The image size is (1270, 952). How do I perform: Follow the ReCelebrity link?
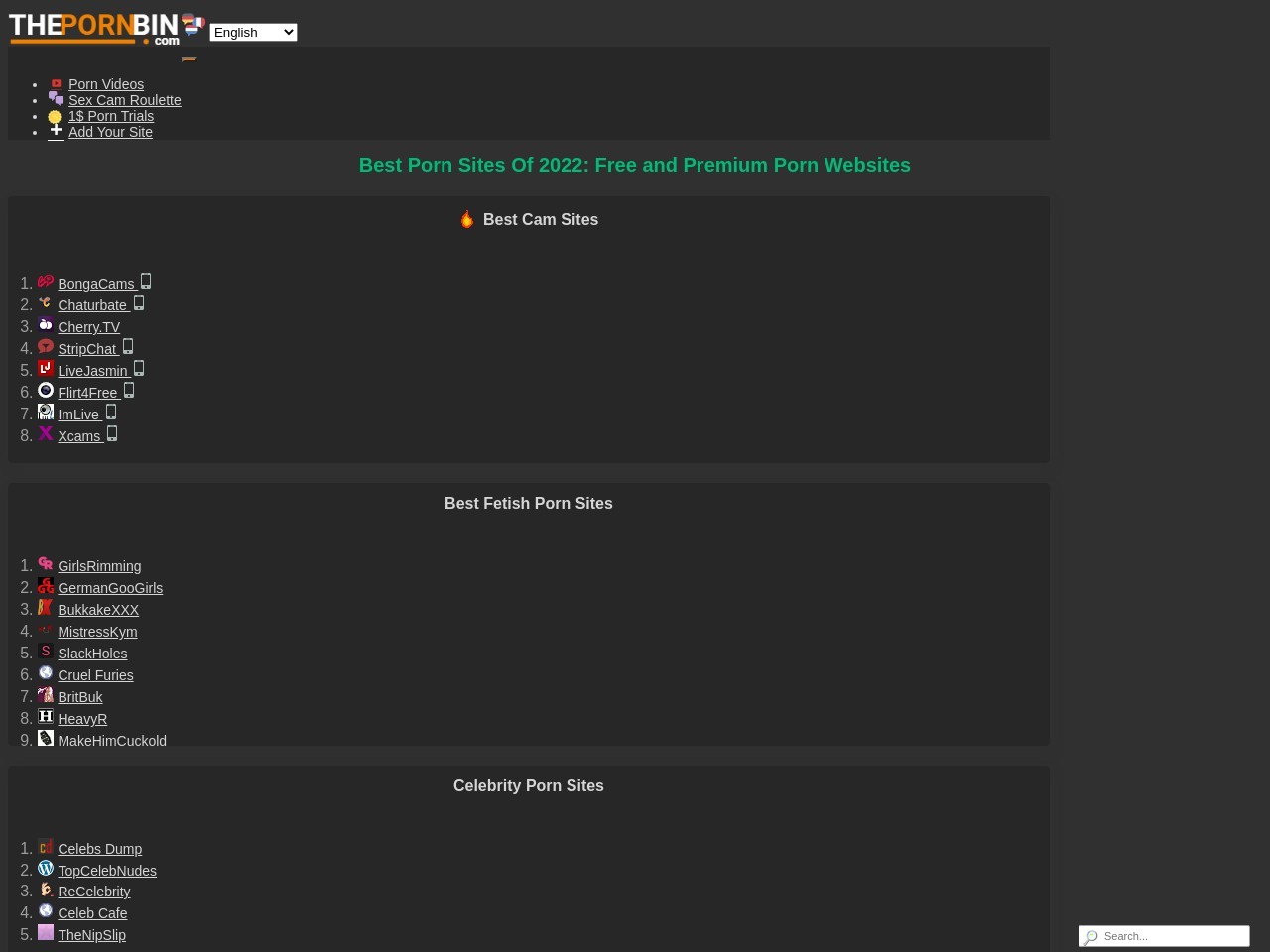pos(94,892)
